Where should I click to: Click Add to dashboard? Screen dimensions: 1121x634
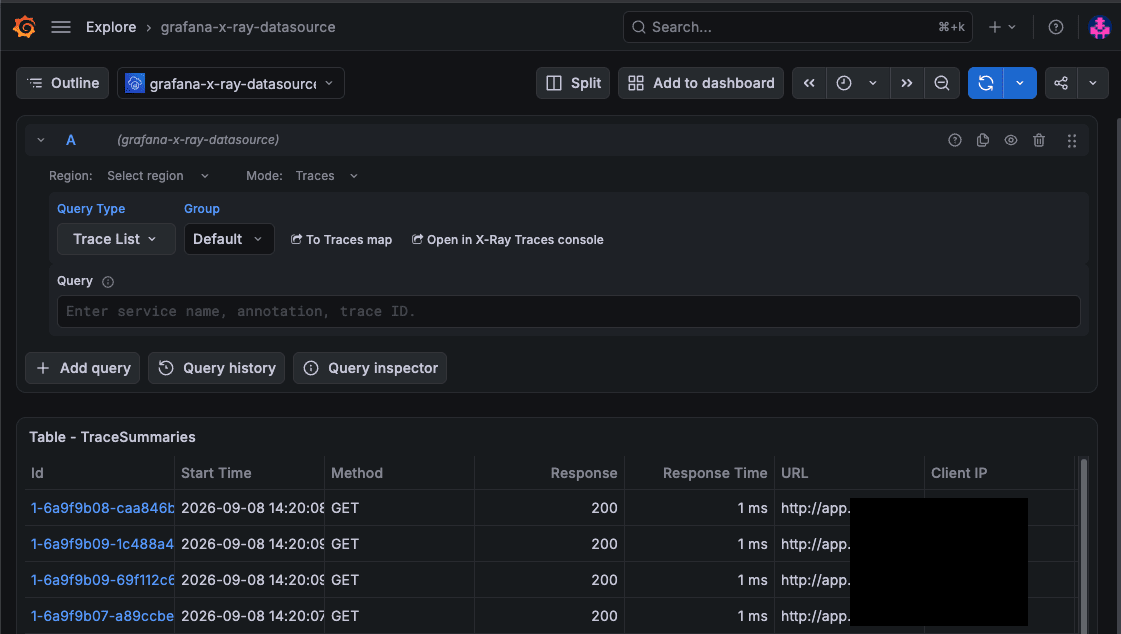[x=701, y=83]
